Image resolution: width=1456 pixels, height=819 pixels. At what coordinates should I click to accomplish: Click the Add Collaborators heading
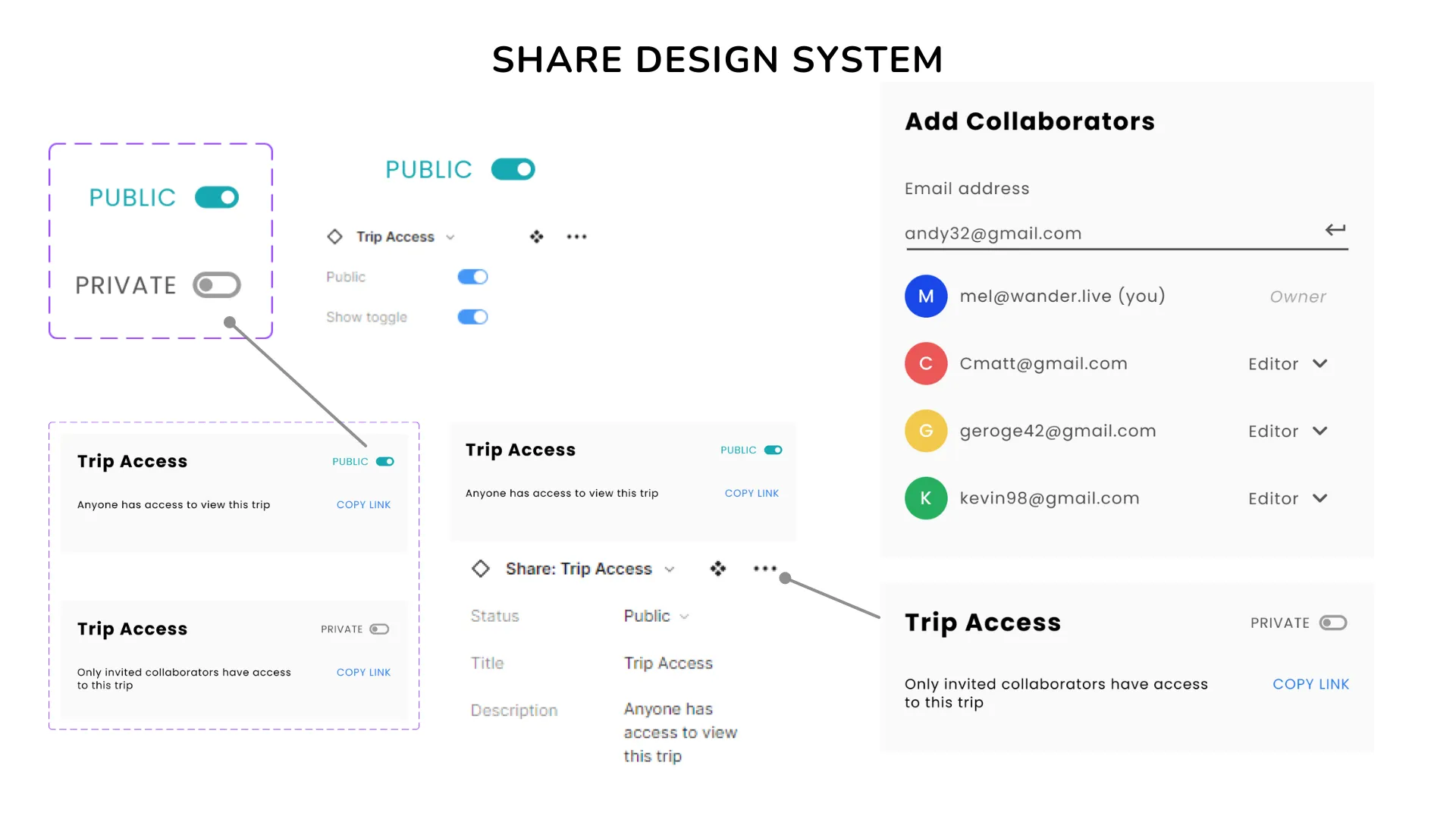pos(1030,121)
